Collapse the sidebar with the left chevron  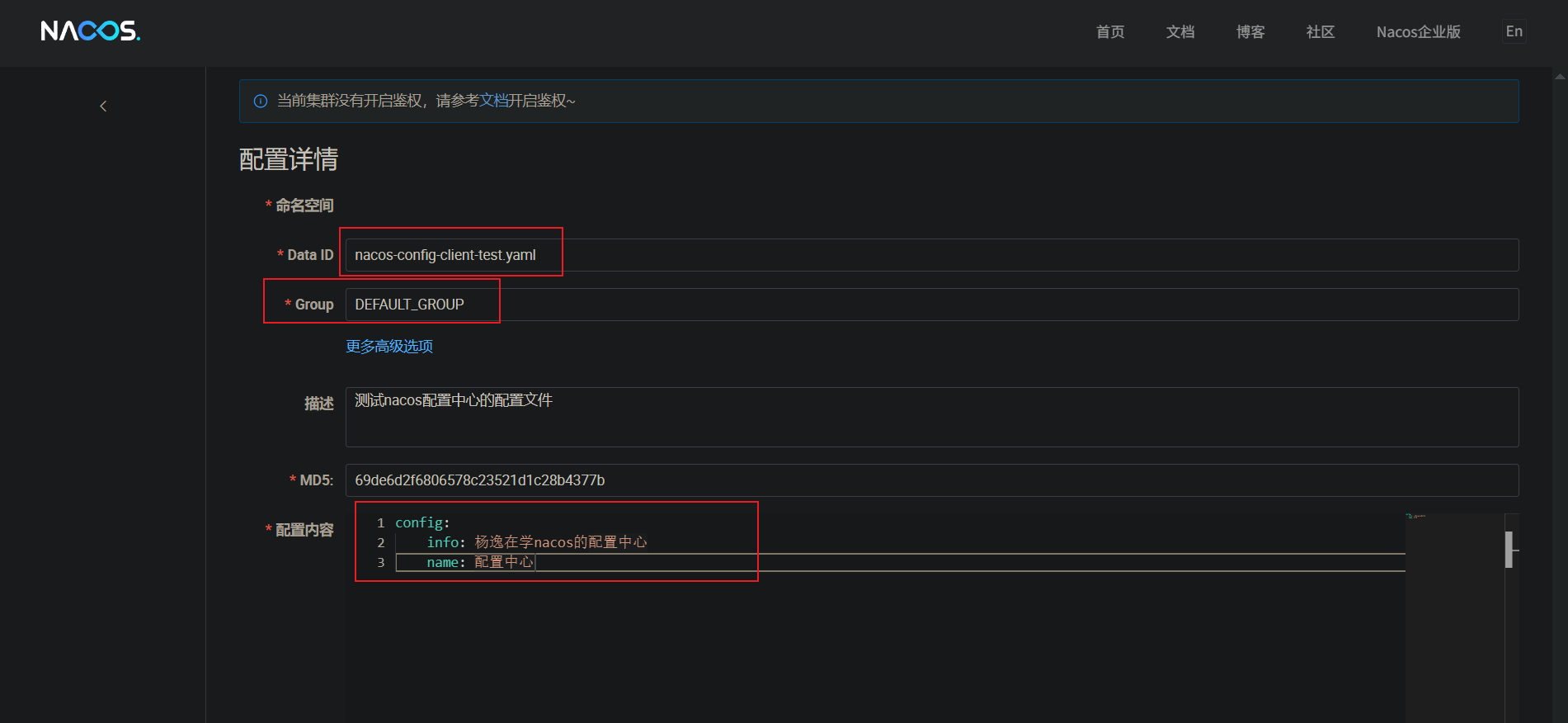pyautogui.click(x=103, y=106)
